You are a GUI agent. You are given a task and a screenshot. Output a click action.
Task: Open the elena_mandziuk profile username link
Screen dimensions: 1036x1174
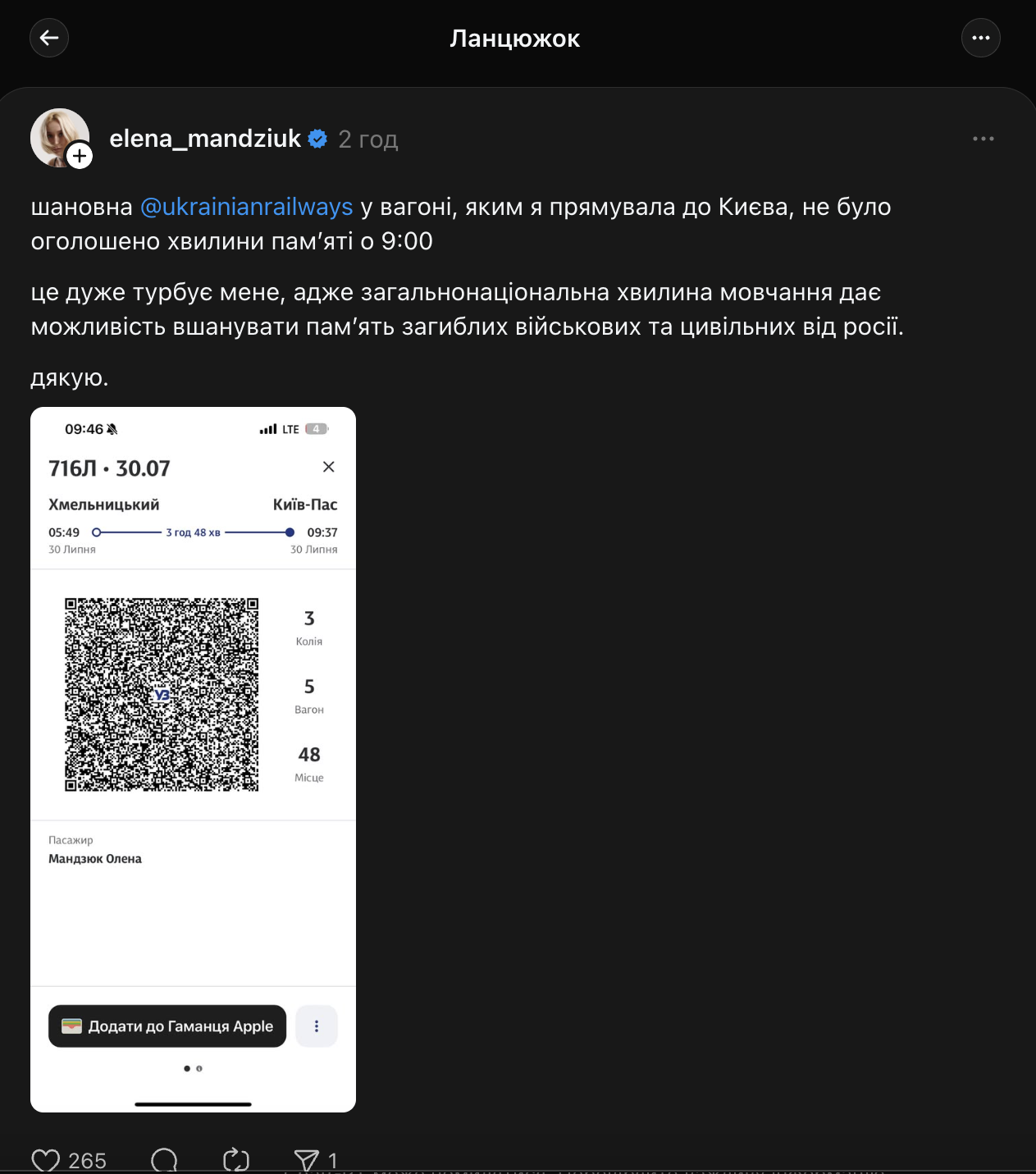coord(205,139)
